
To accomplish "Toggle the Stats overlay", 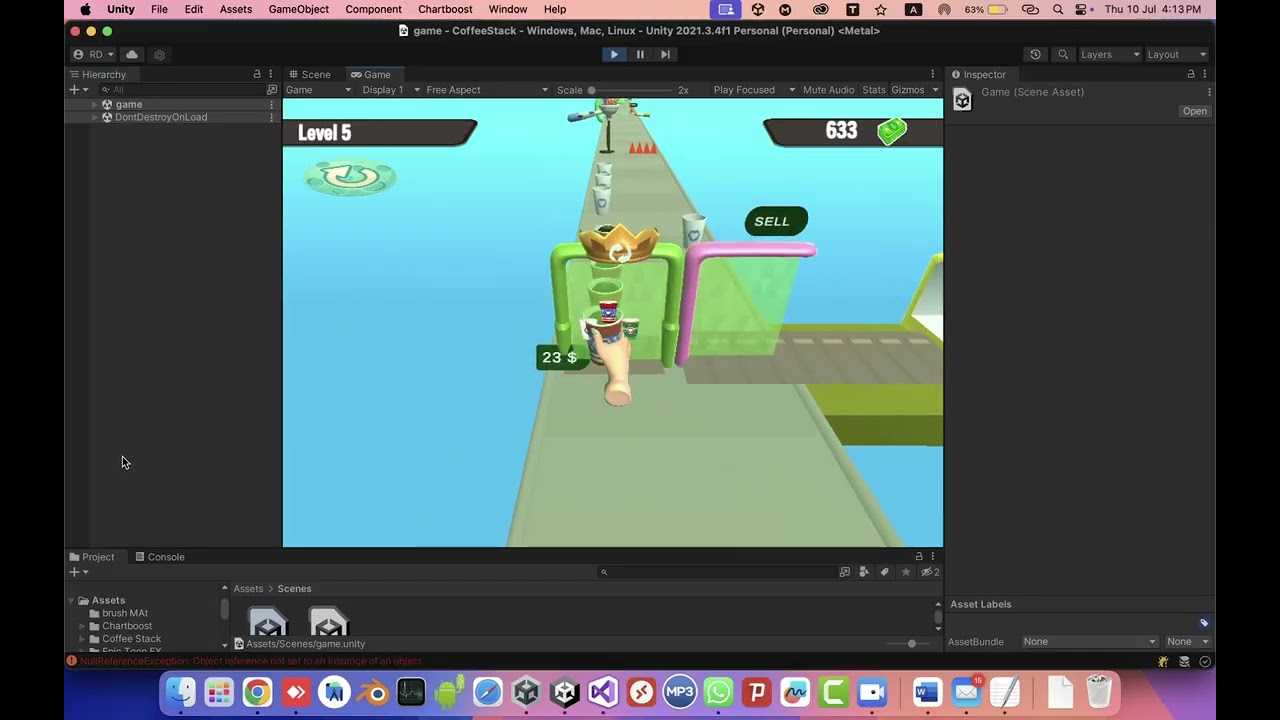I will point(874,90).
